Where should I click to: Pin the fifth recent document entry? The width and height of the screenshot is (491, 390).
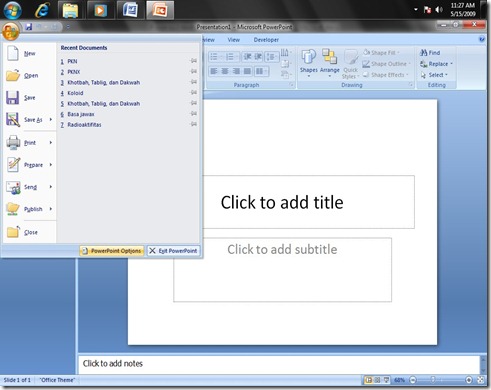[193, 103]
